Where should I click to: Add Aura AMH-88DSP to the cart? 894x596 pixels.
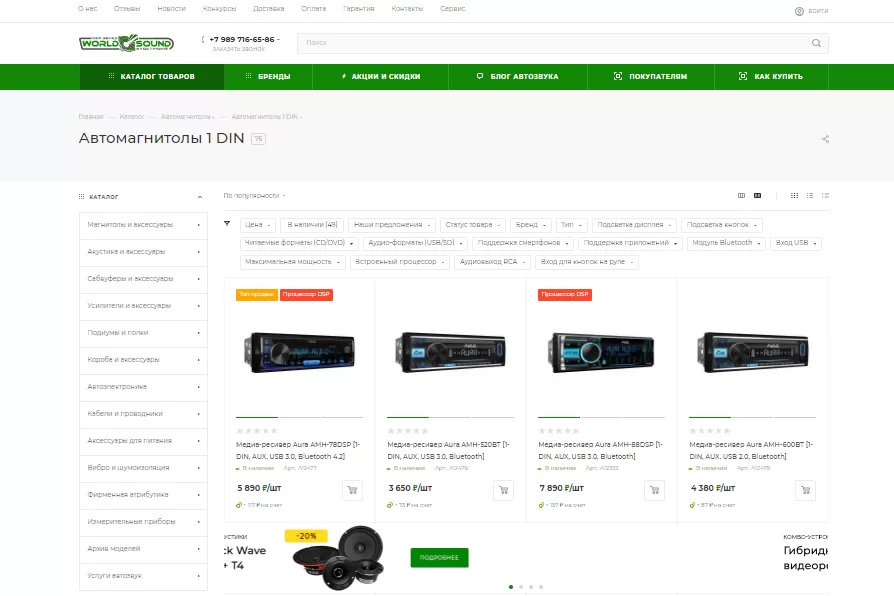655,490
